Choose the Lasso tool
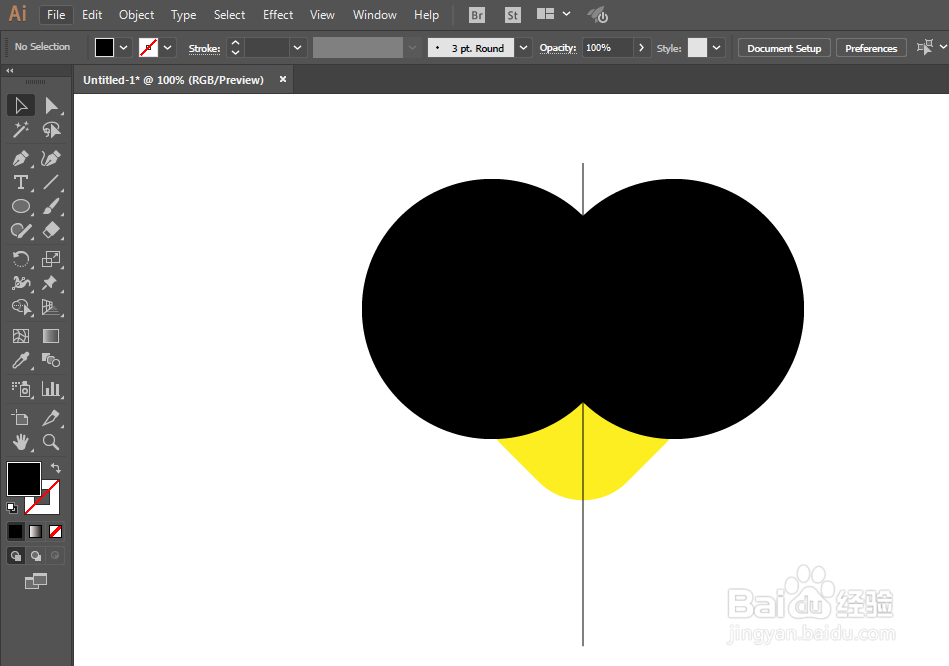 coord(51,130)
